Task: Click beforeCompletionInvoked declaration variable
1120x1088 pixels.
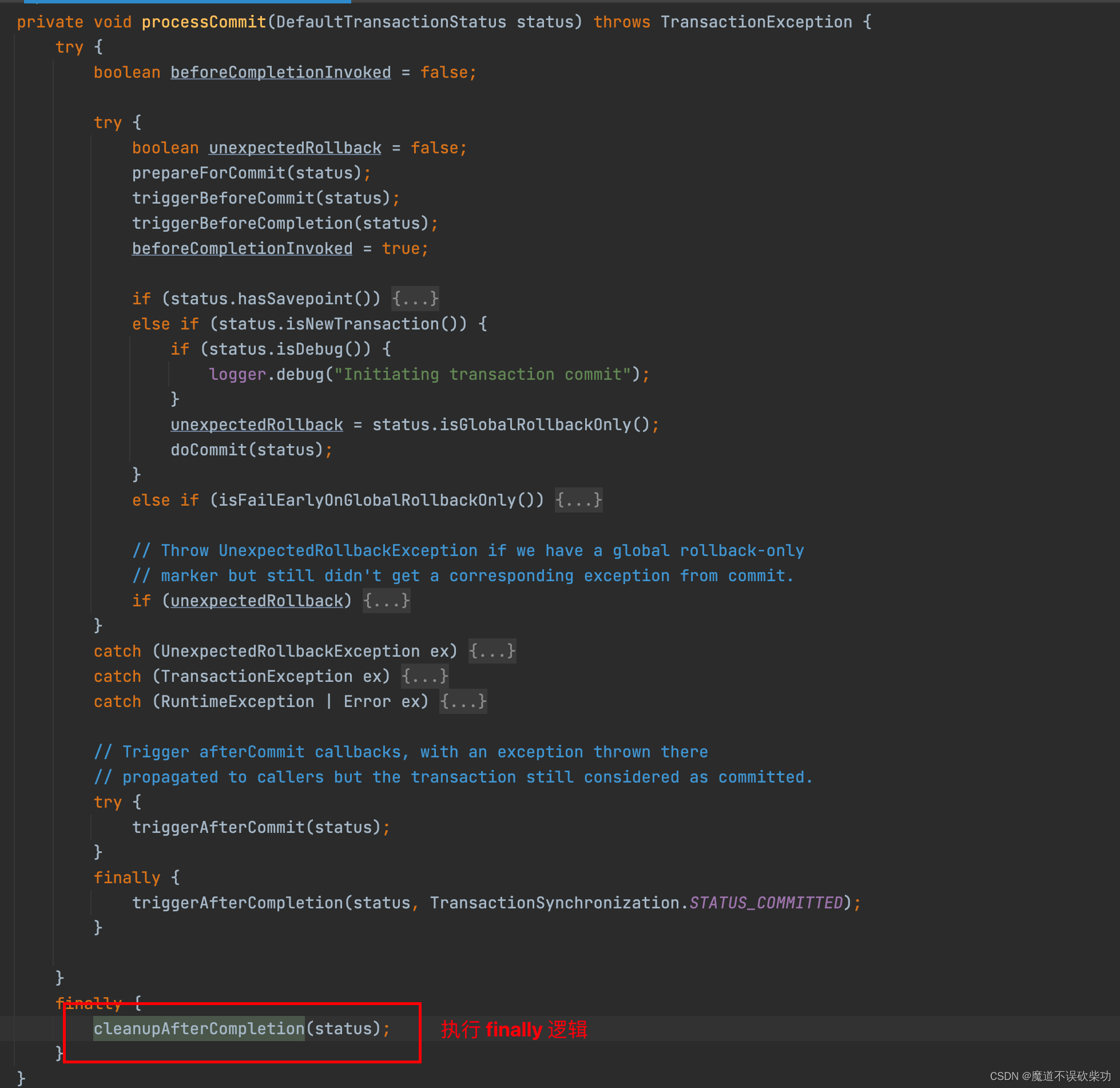Action: pyautogui.click(x=280, y=72)
